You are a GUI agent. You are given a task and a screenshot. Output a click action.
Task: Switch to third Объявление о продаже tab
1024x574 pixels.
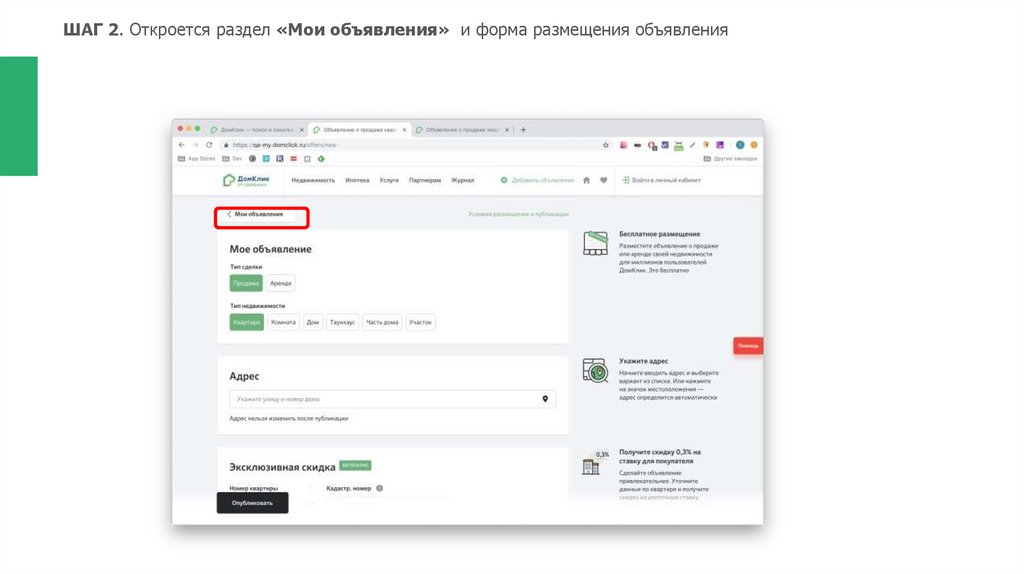click(x=462, y=130)
